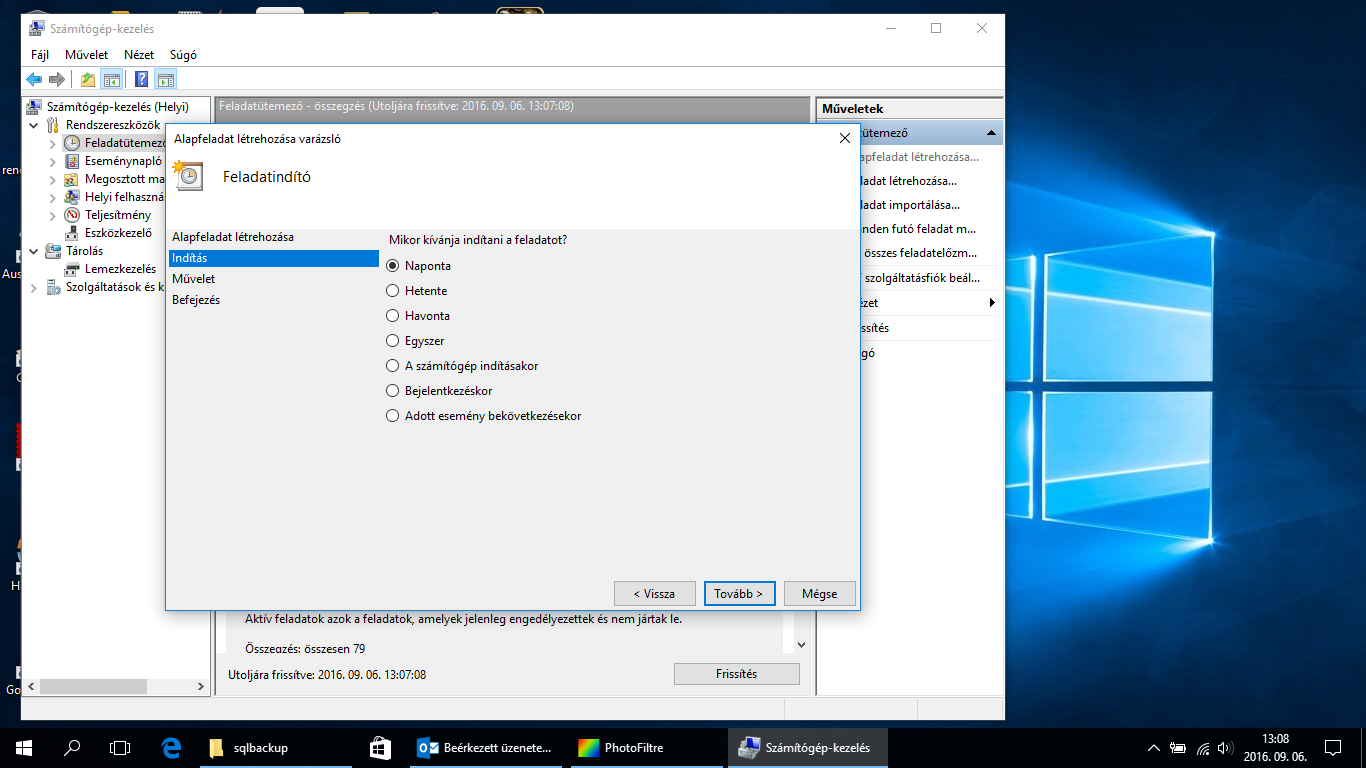Image resolution: width=1366 pixels, height=768 pixels.
Task: Select the Hetente radio button
Action: (393, 291)
